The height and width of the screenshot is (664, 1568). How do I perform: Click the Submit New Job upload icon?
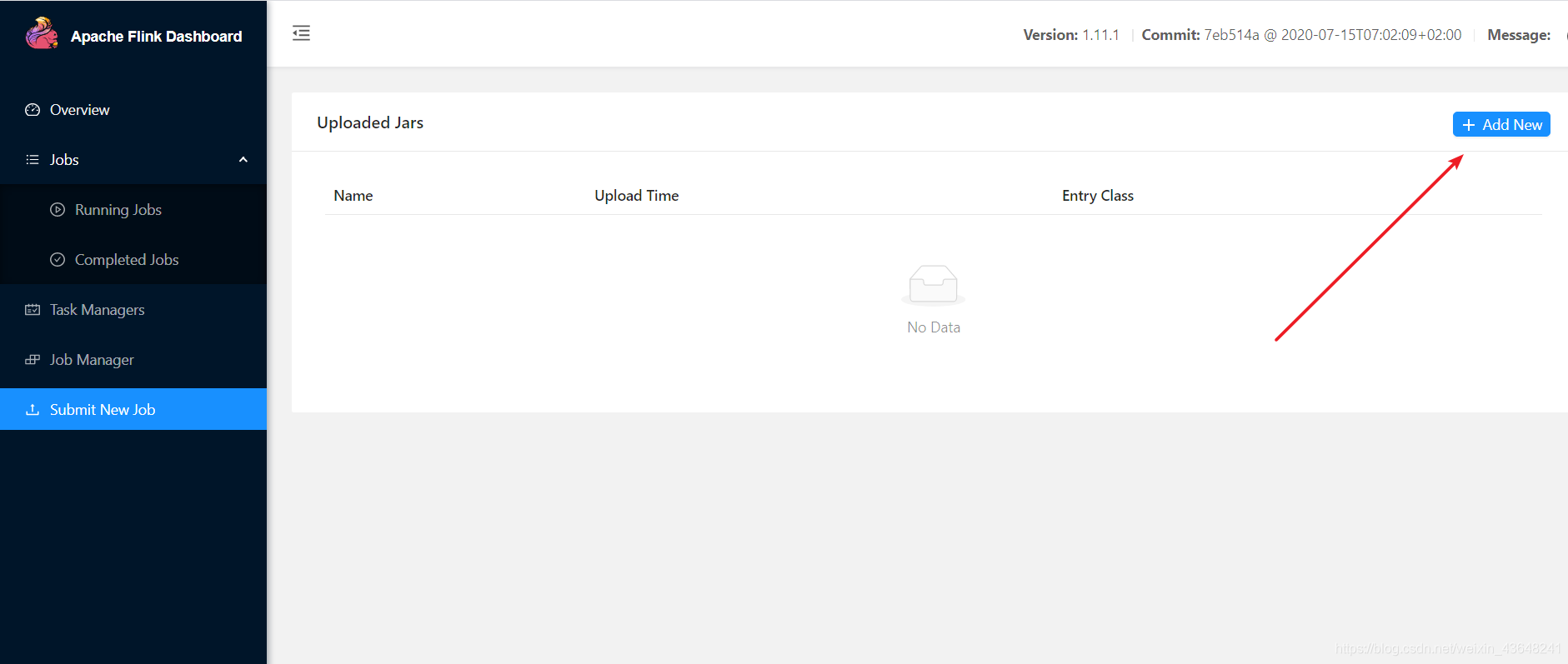[33, 410]
